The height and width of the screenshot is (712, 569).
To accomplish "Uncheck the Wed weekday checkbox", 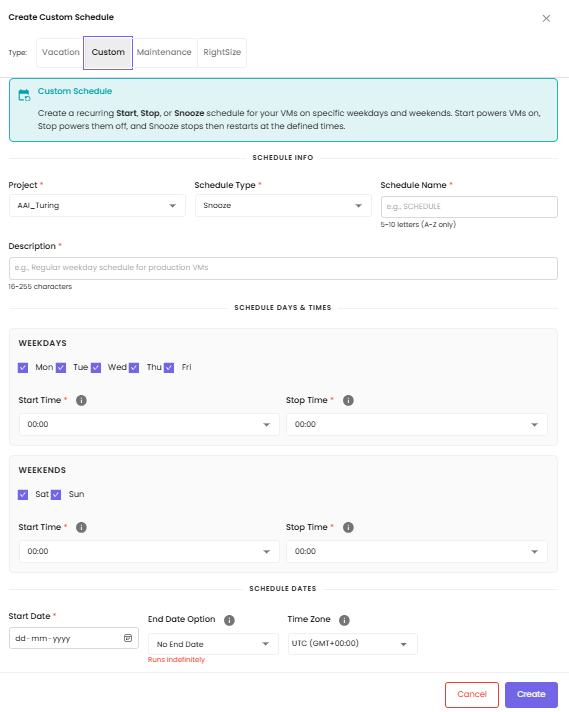I will (x=96, y=367).
